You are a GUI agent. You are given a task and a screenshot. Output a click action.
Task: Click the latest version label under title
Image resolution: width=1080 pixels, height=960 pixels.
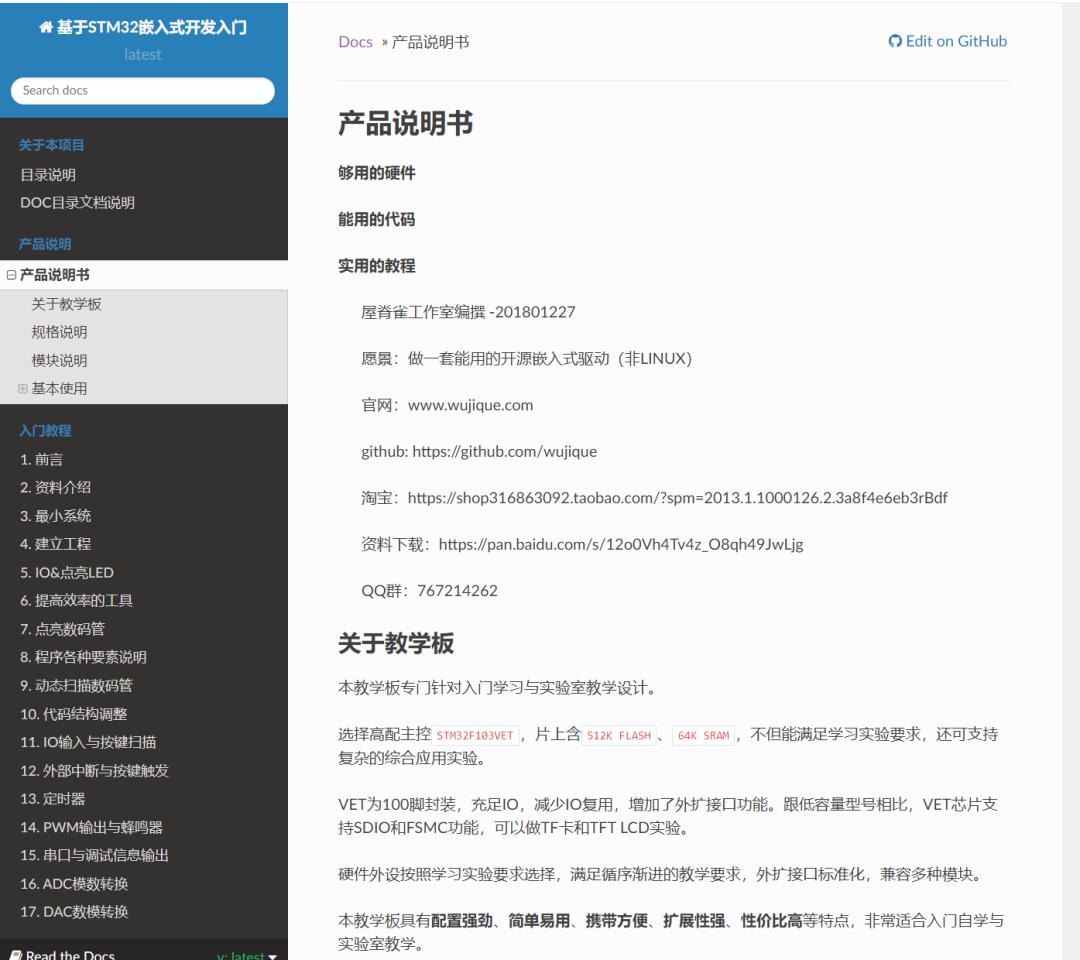pyautogui.click(x=143, y=54)
